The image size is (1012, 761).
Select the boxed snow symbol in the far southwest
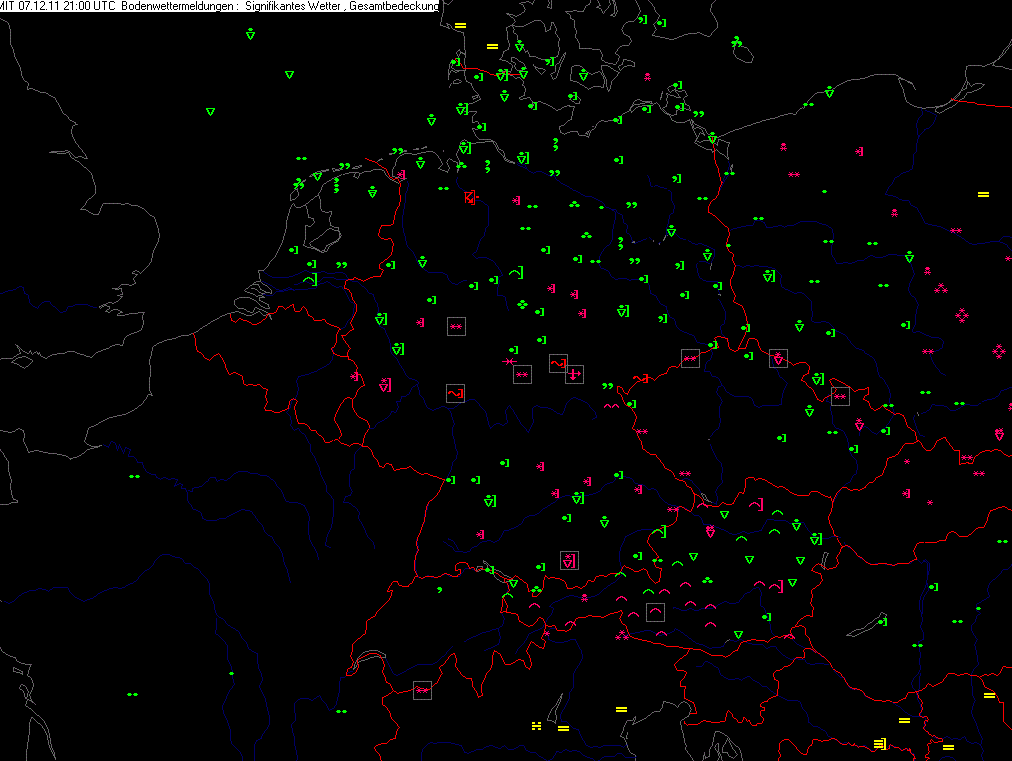pyautogui.click(x=422, y=690)
